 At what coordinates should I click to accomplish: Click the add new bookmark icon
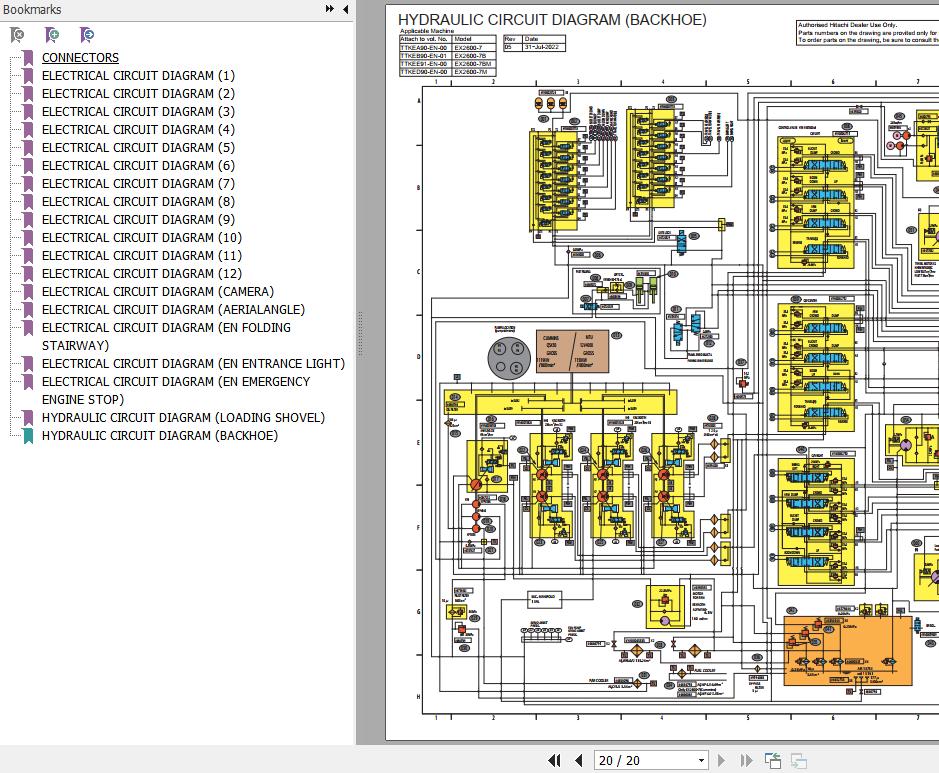click(x=52, y=35)
